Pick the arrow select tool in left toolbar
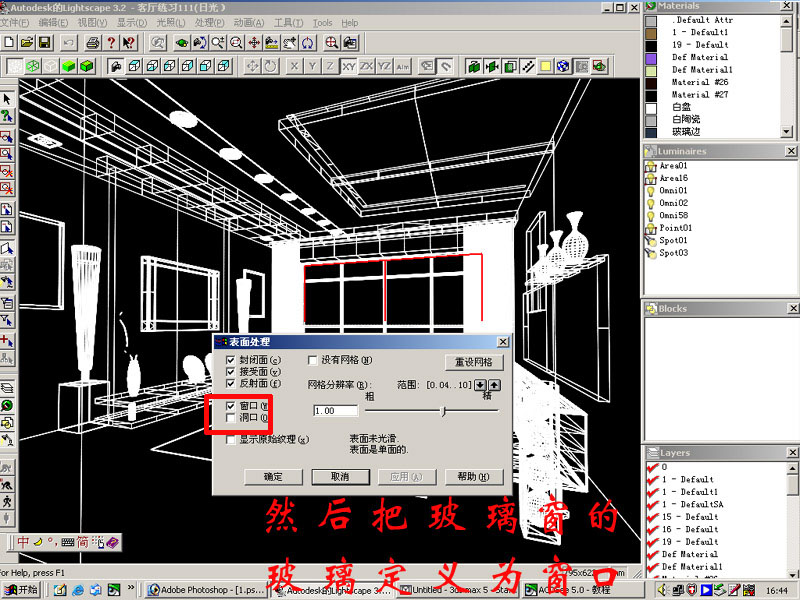The width and height of the screenshot is (800, 600). (7, 98)
